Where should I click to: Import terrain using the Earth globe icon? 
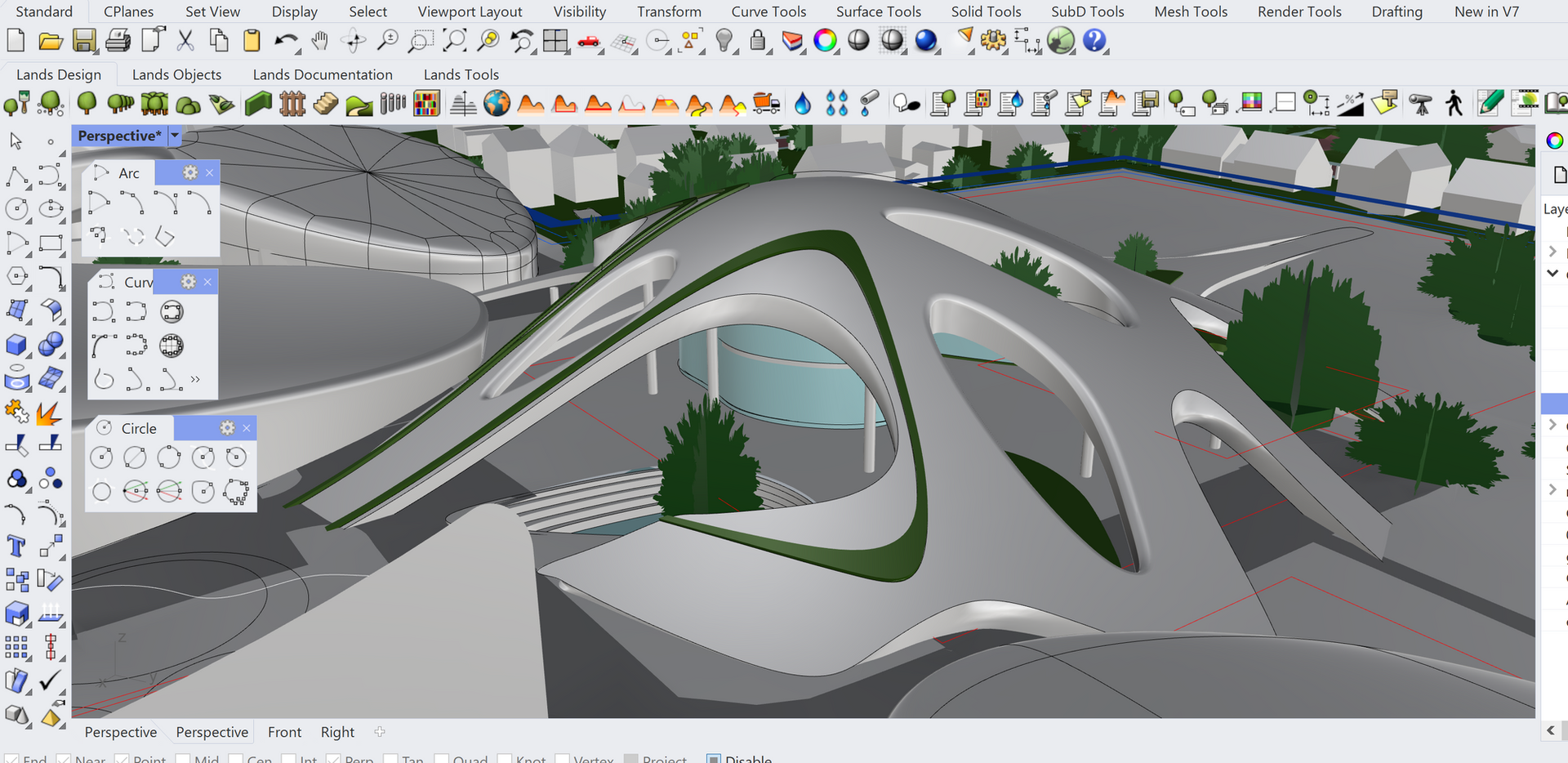tap(497, 104)
